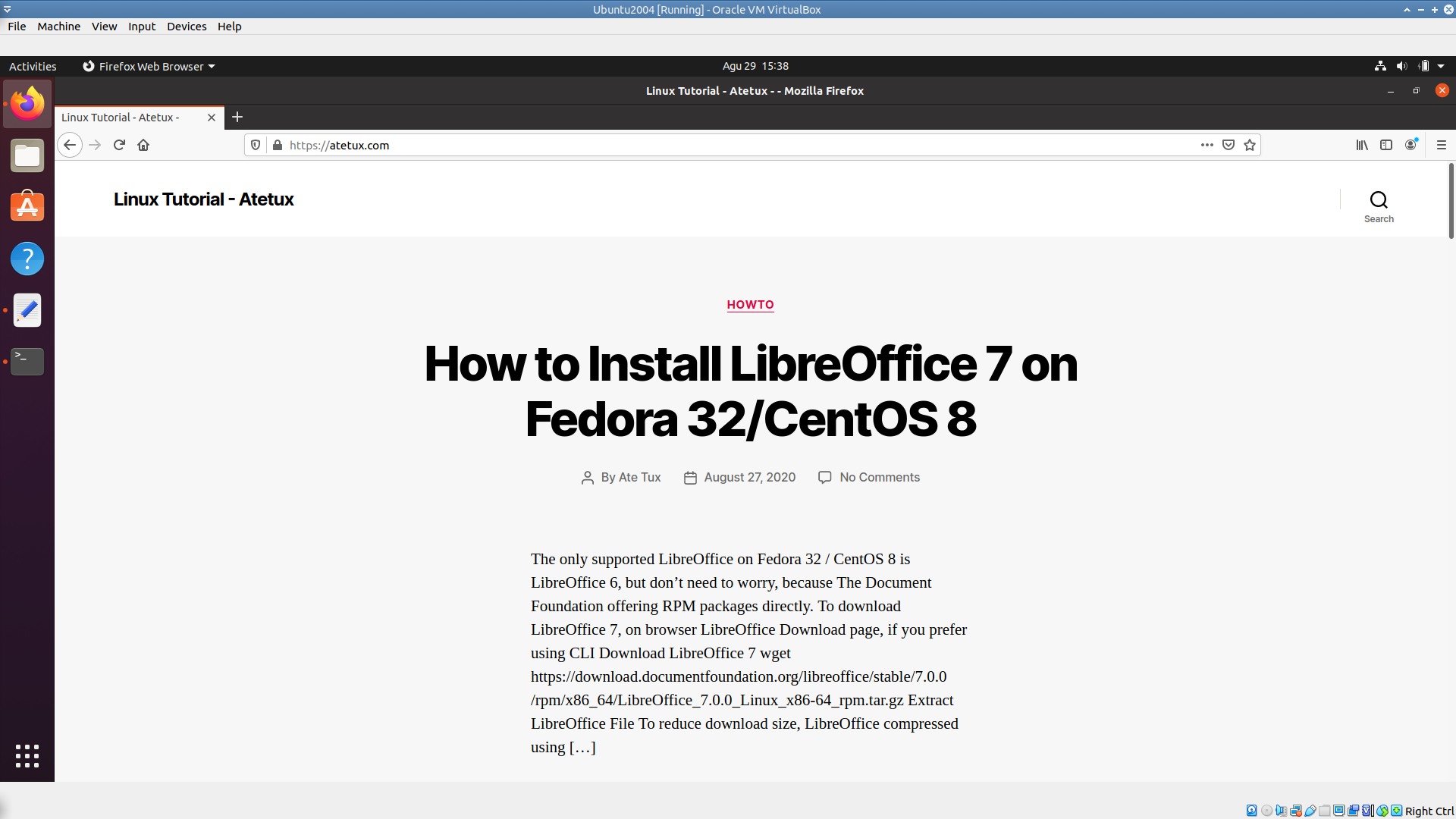1456x819 pixels.
Task: Open the HOWTO category link
Action: click(750, 304)
